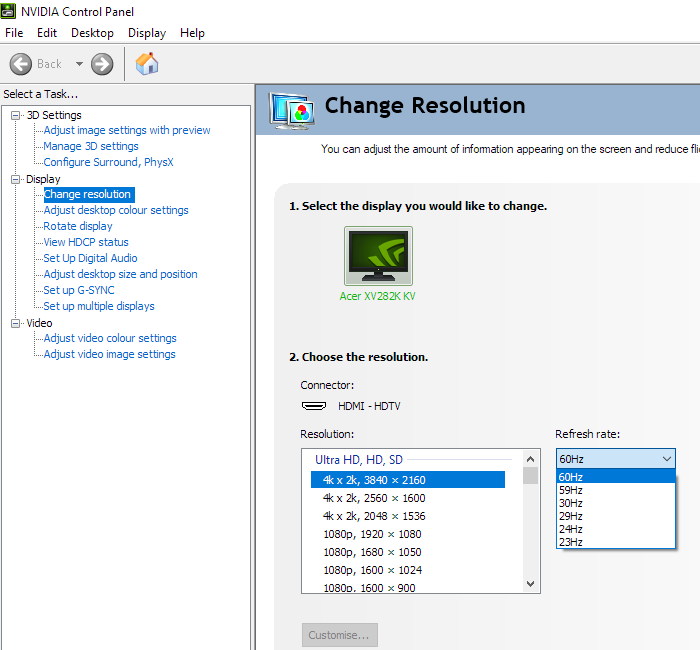Open Manage 3D settings
700x650 pixels.
[91, 146]
